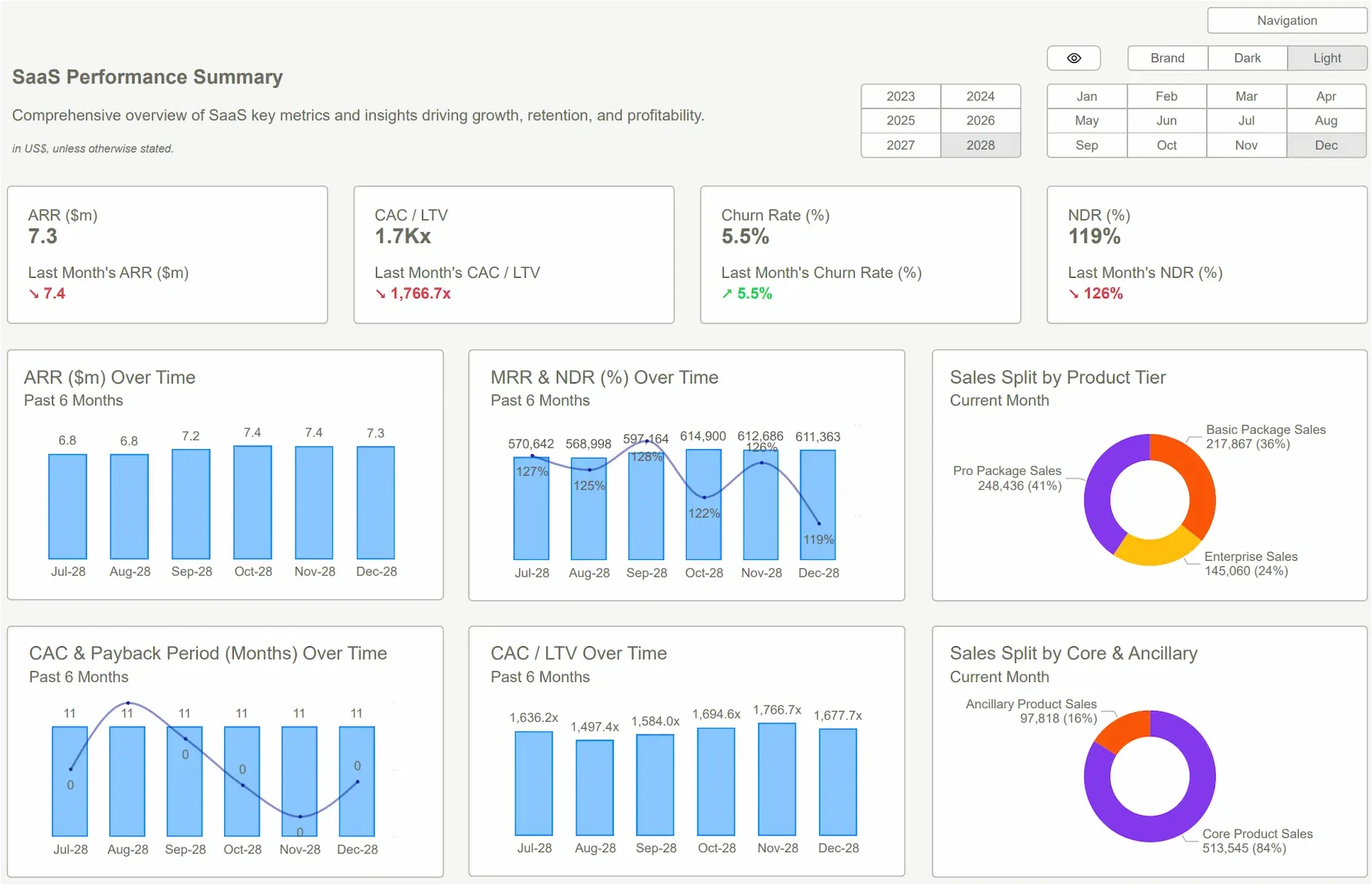Toggle dashboard preview with the eye icon
1372x885 pixels.
coord(1073,58)
